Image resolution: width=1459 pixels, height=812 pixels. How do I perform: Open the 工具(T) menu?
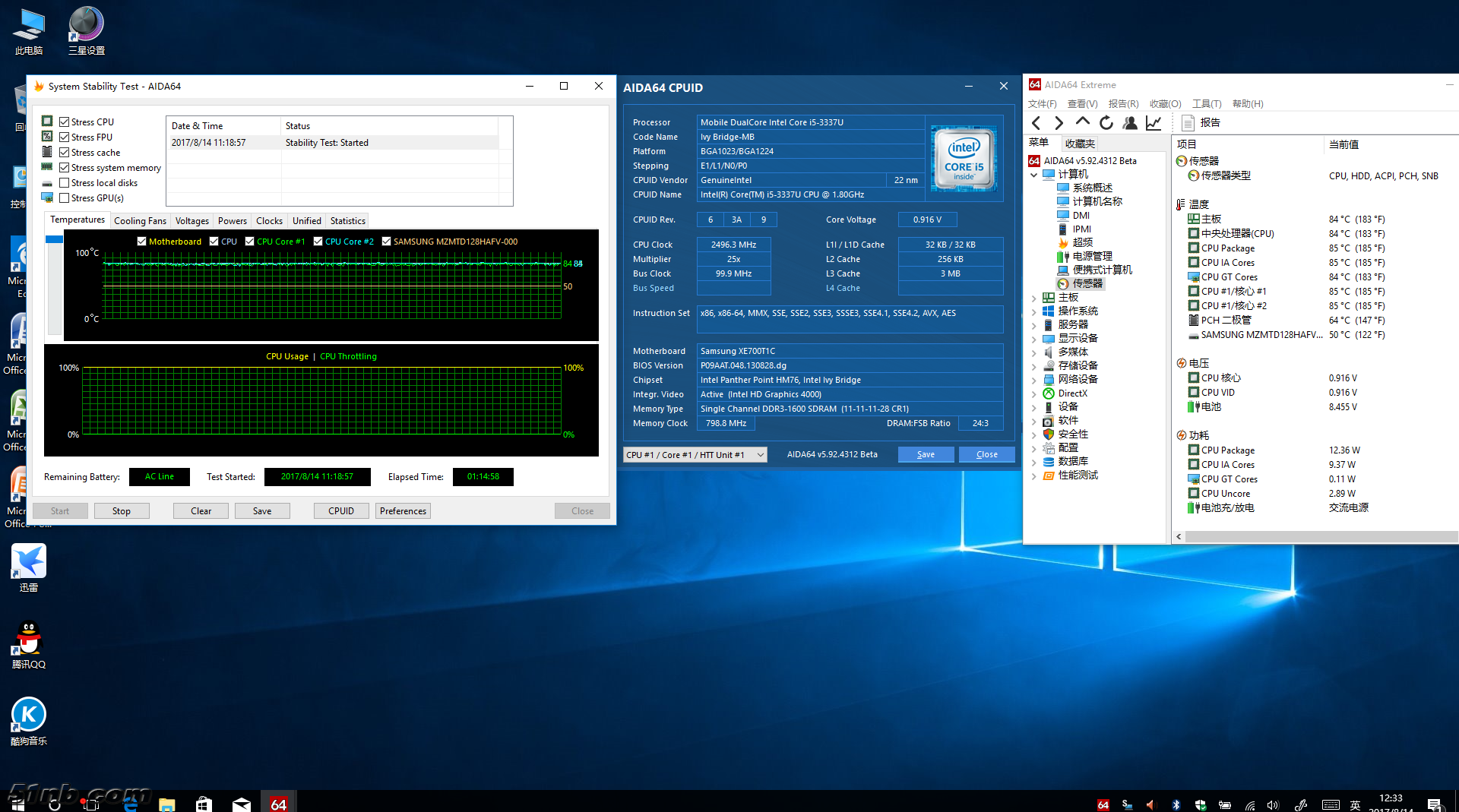(1206, 104)
